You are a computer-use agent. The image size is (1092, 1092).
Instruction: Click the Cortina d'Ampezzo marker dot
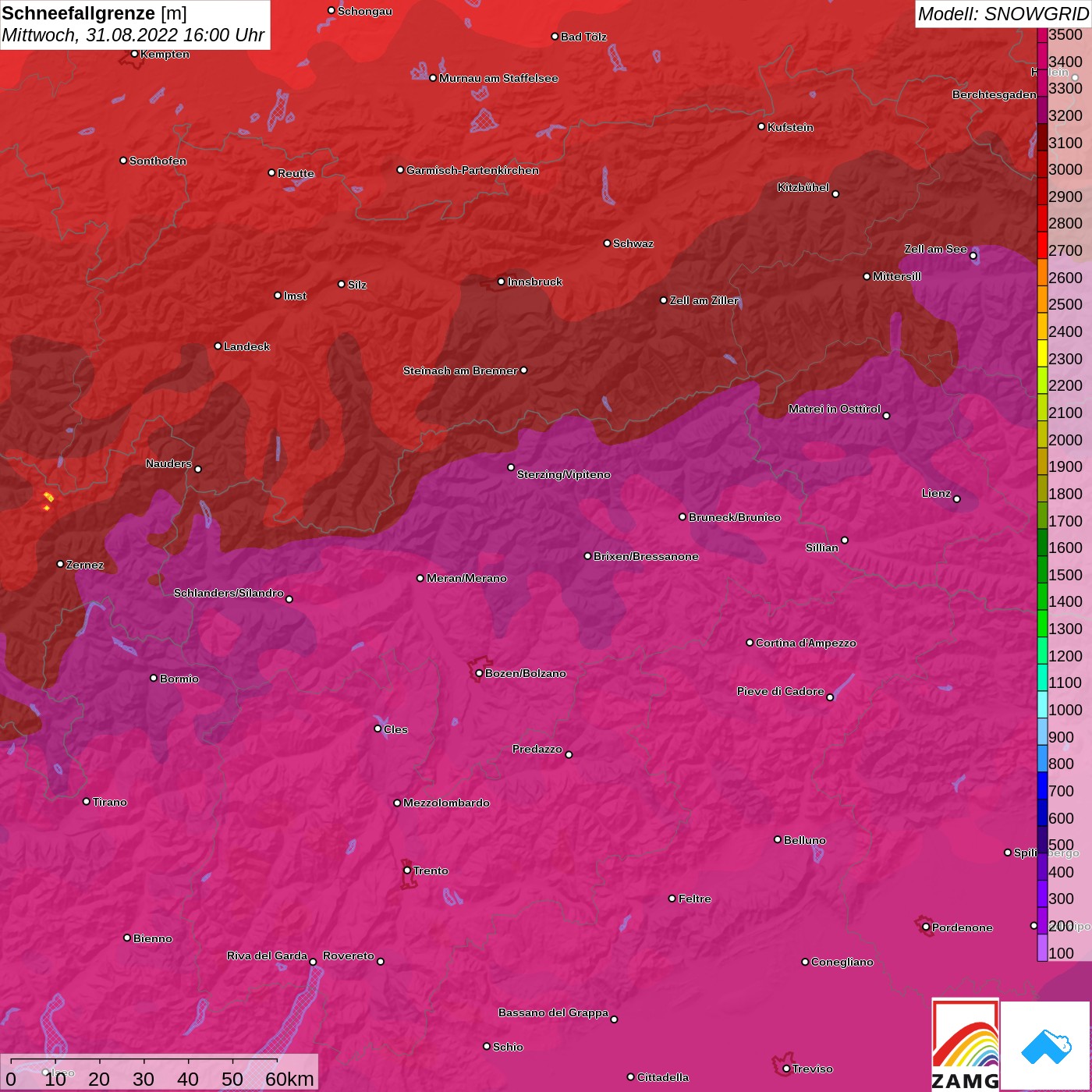[750, 643]
